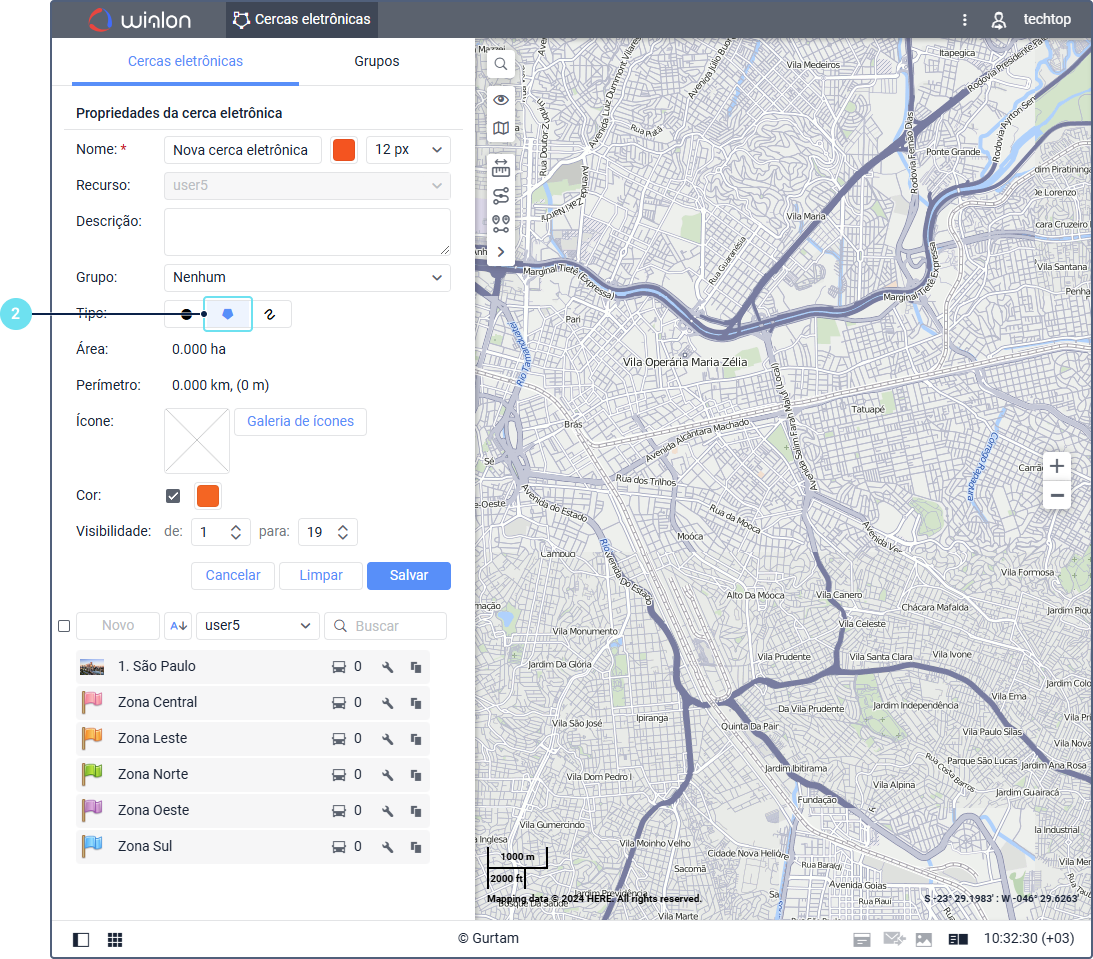
Task: Copy the São Paulo geofence
Action: tap(416, 667)
